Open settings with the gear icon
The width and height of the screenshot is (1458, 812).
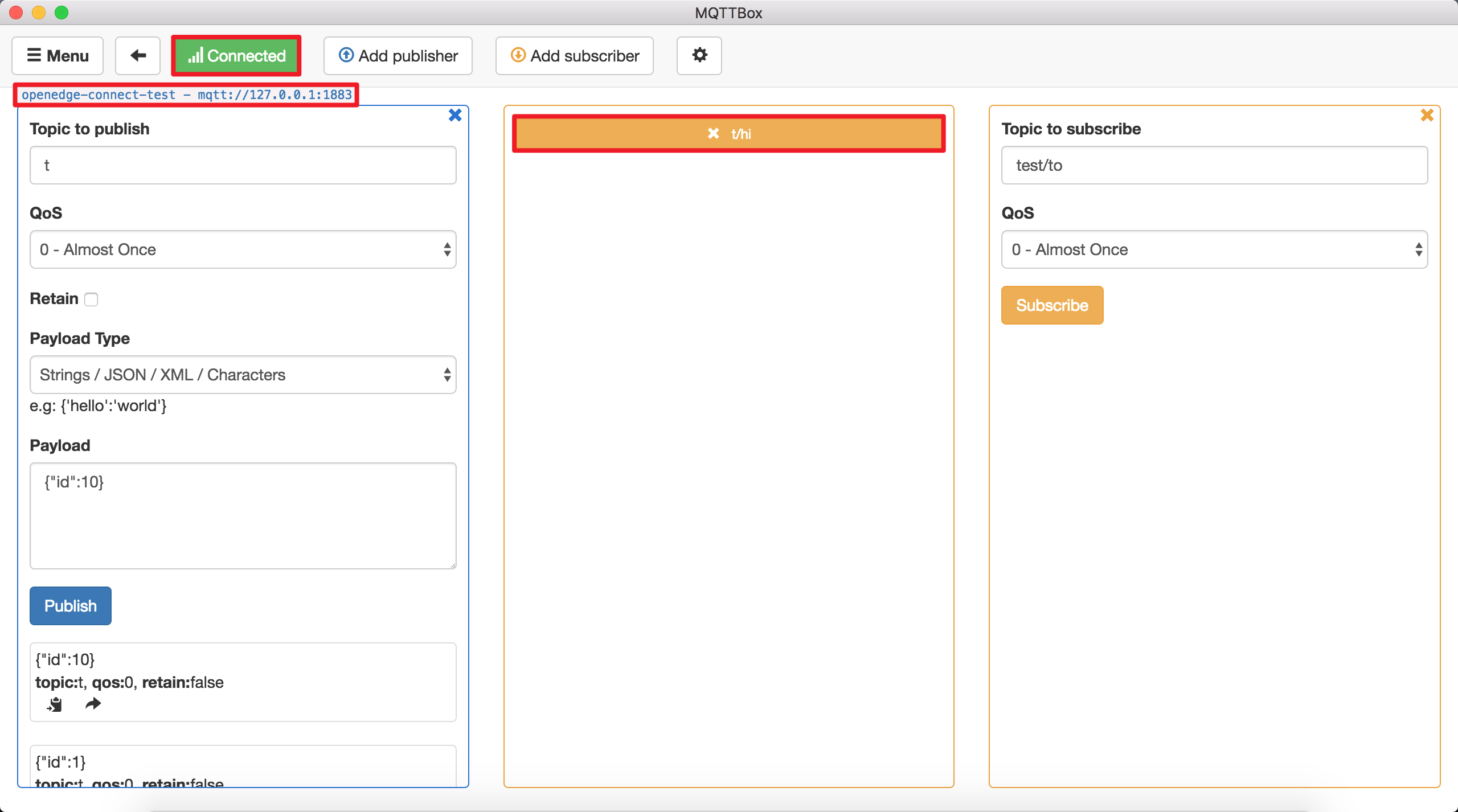(x=699, y=56)
